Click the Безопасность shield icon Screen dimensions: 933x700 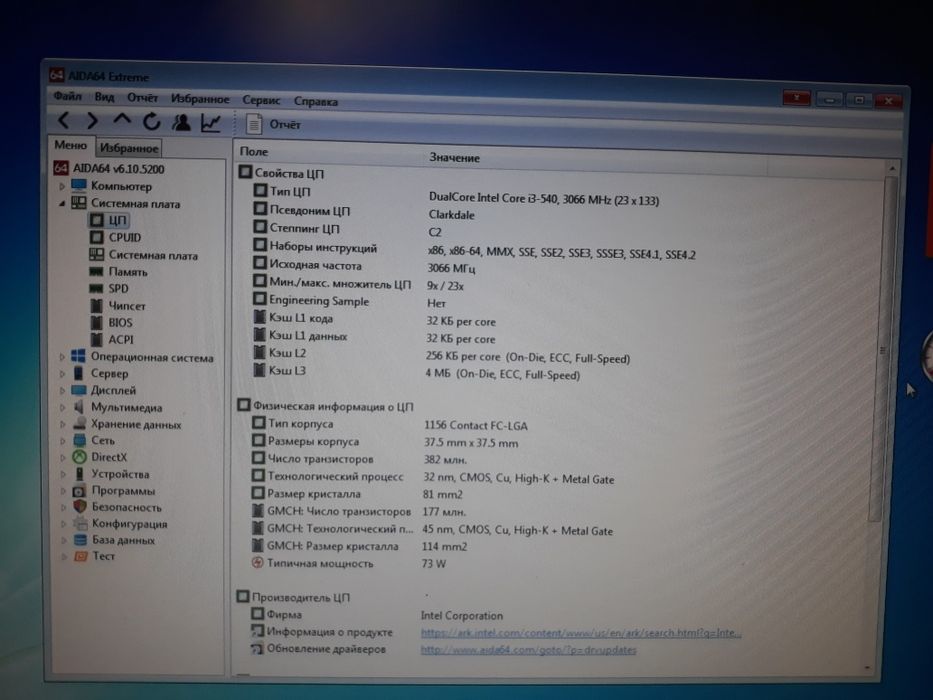(x=80, y=507)
